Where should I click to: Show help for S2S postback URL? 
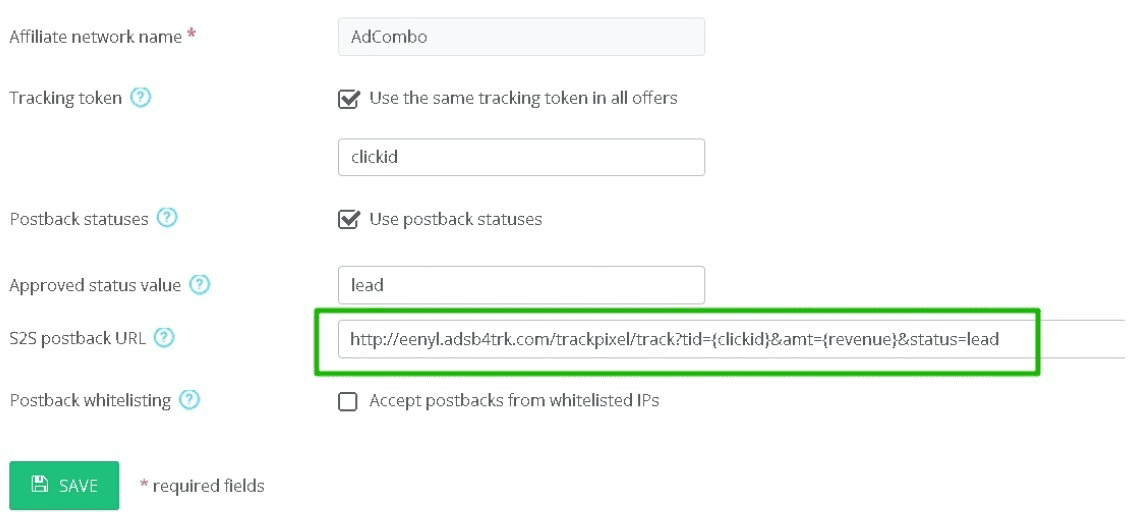point(165,337)
